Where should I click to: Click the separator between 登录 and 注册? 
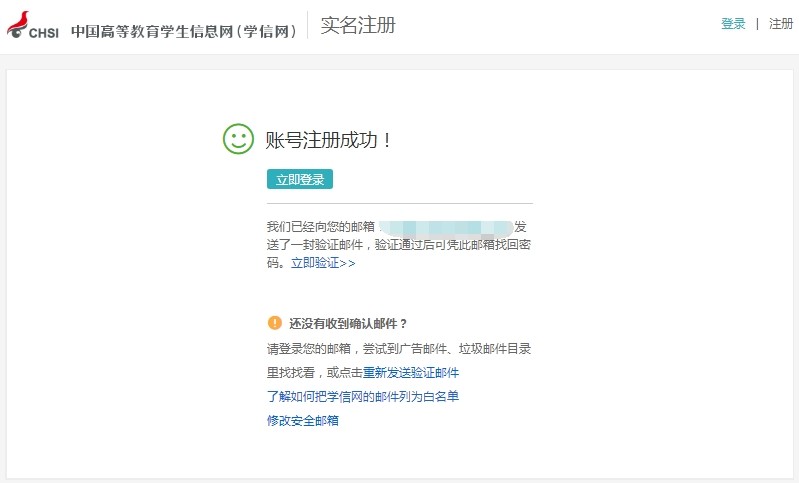coord(757,24)
